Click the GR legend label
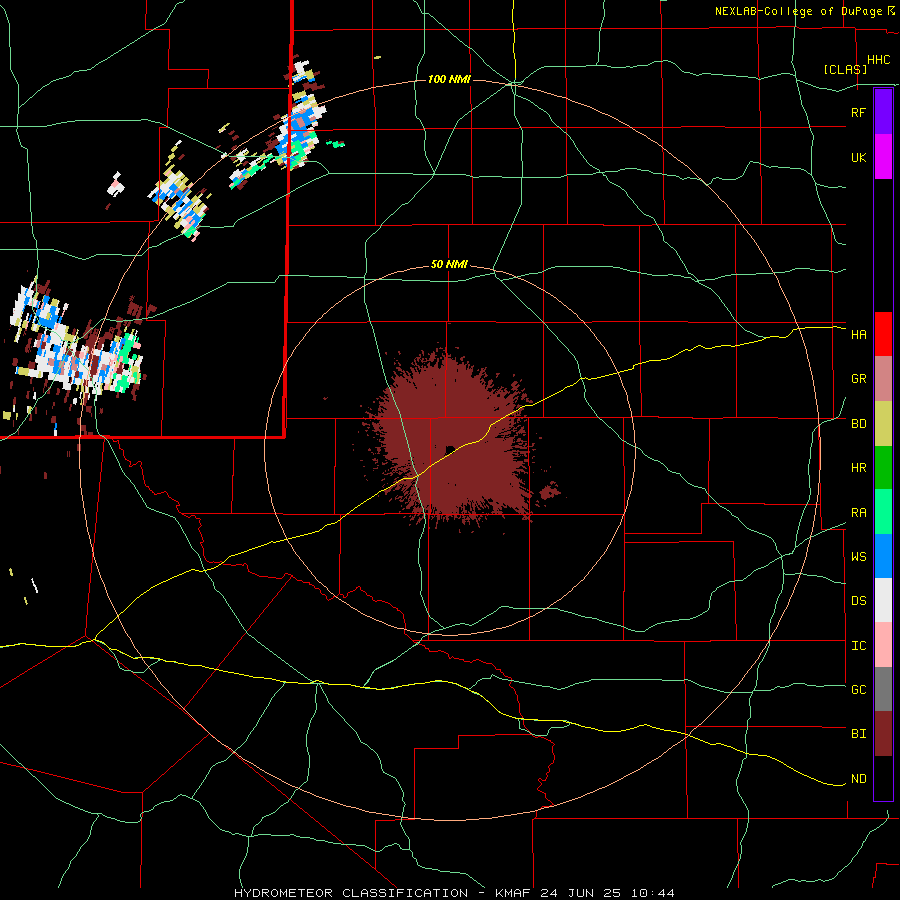The width and height of the screenshot is (900, 900). 858,379
